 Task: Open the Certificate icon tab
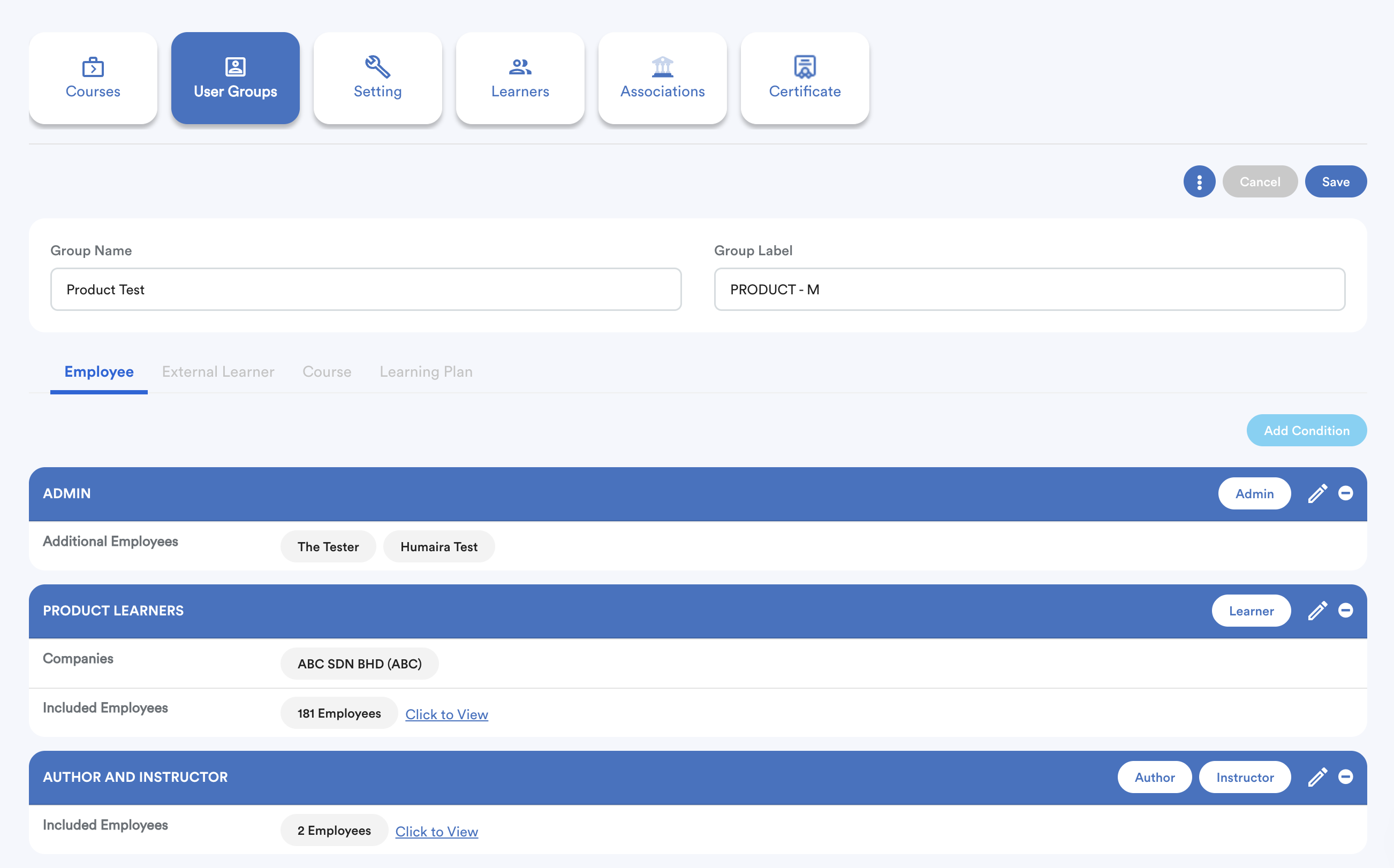click(805, 78)
